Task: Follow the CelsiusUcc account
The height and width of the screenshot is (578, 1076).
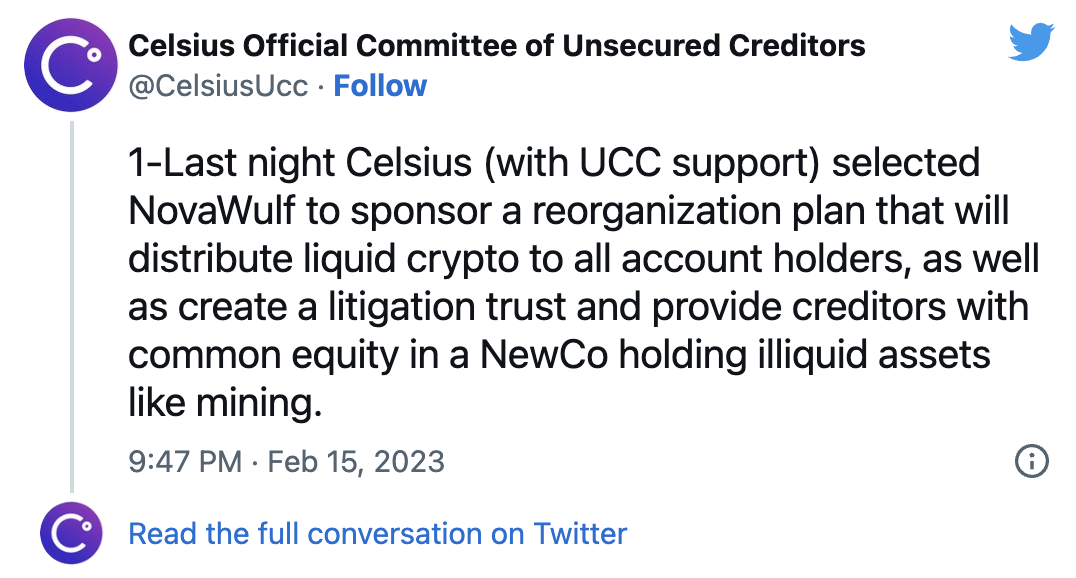Action: pos(380,86)
